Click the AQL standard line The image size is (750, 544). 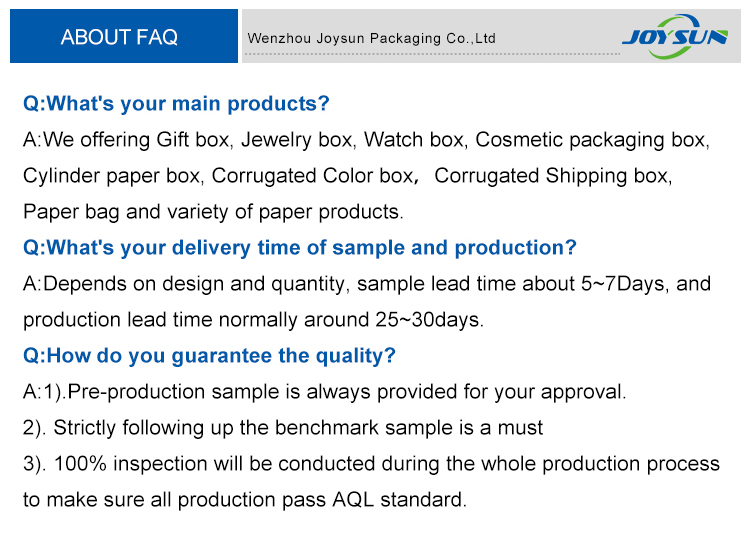[245, 500]
